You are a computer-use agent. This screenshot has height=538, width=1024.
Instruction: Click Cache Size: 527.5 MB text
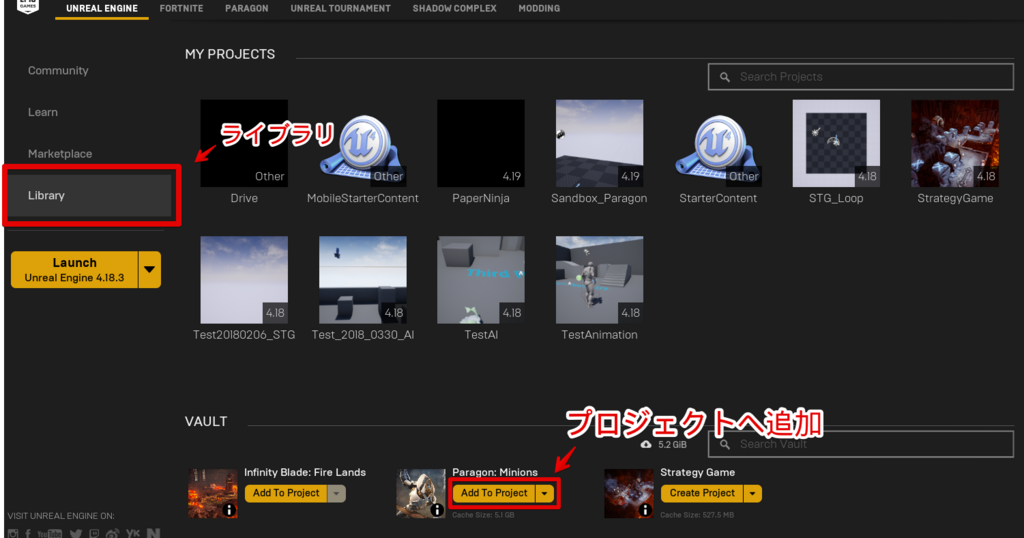(x=697, y=515)
